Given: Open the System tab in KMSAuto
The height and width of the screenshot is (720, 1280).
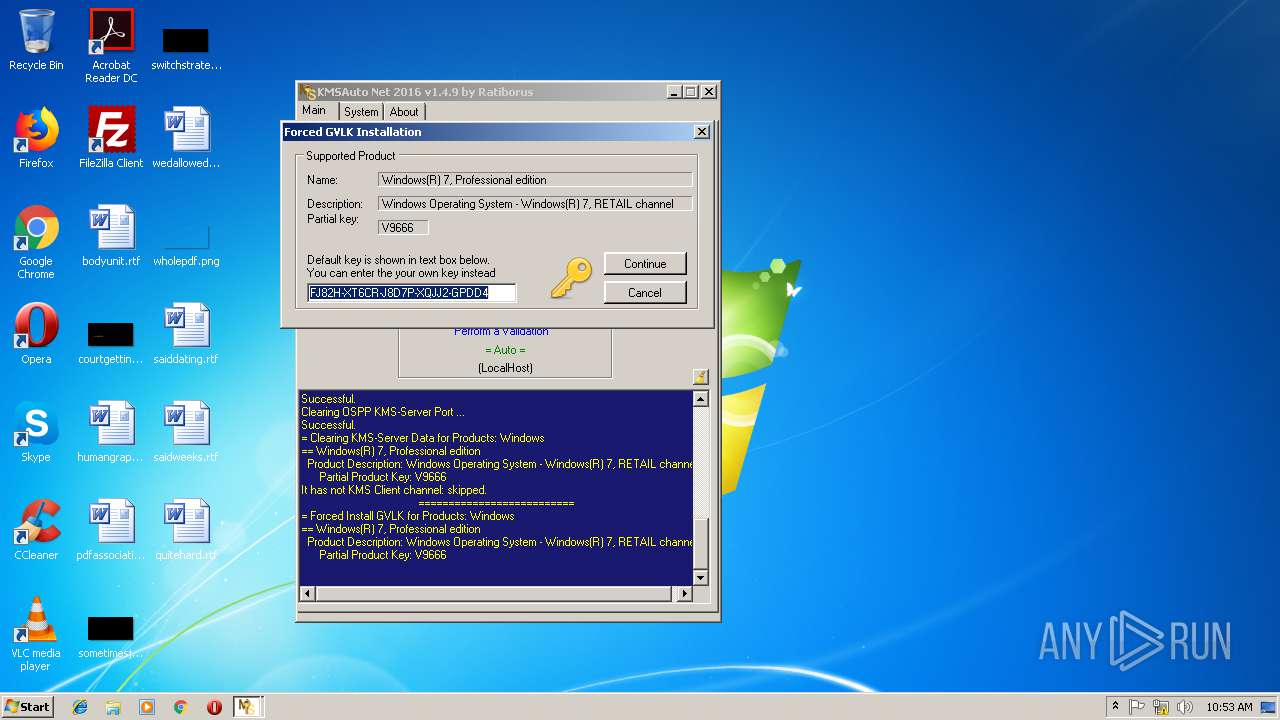Looking at the screenshot, I should [x=361, y=112].
